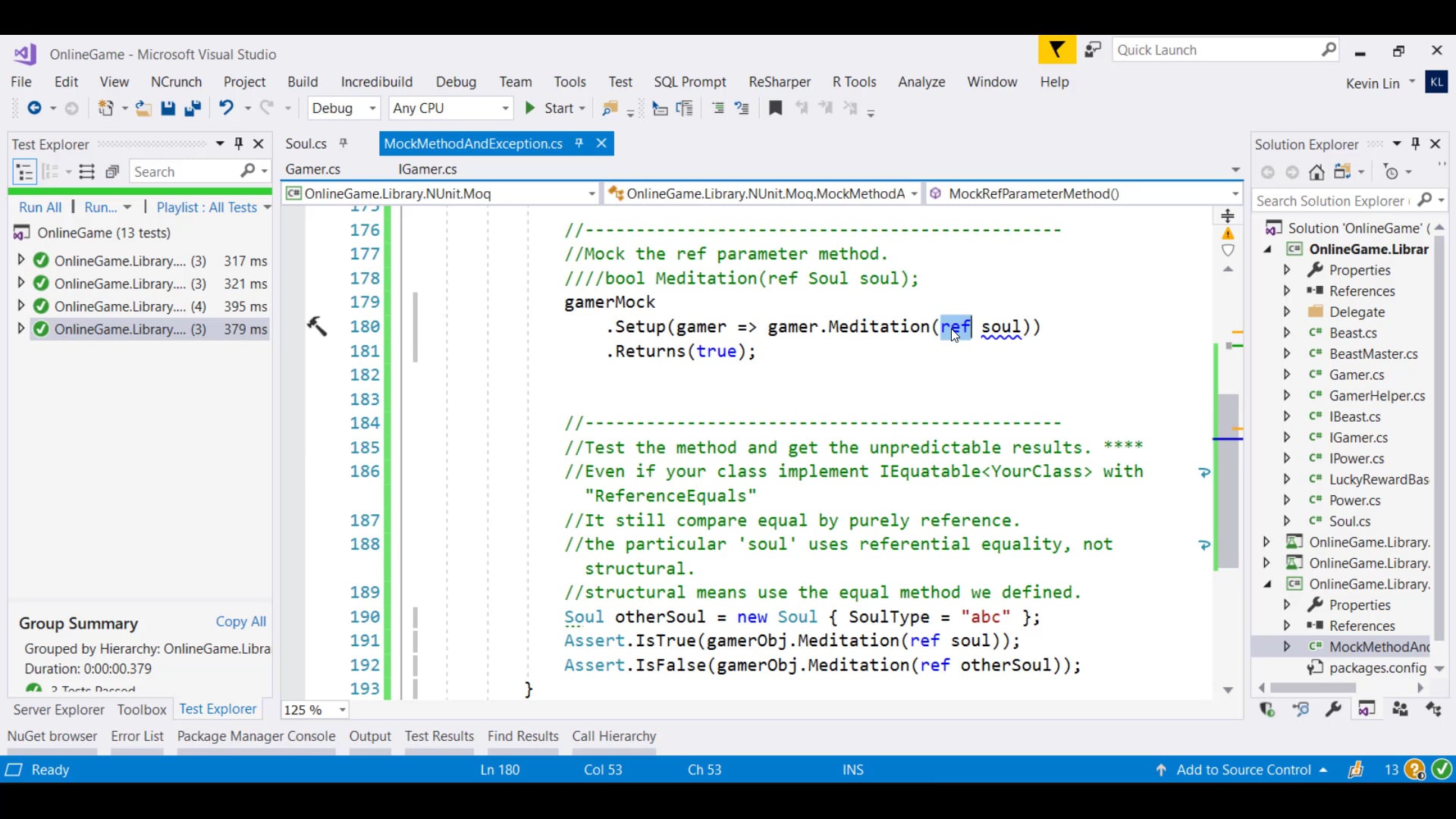
Task: Click the Copy All link in Group Summary
Action: tap(240, 621)
